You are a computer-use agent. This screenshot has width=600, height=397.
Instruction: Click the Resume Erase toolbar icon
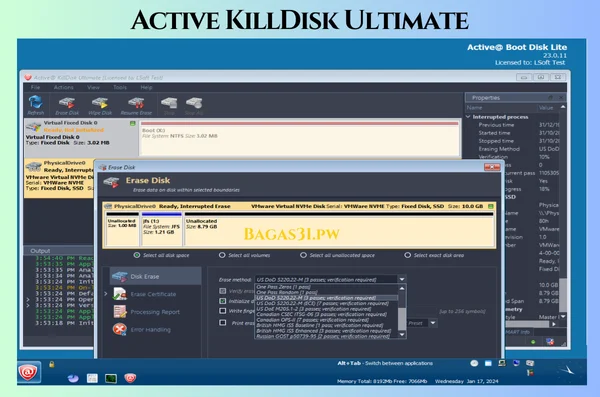tap(136, 103)
